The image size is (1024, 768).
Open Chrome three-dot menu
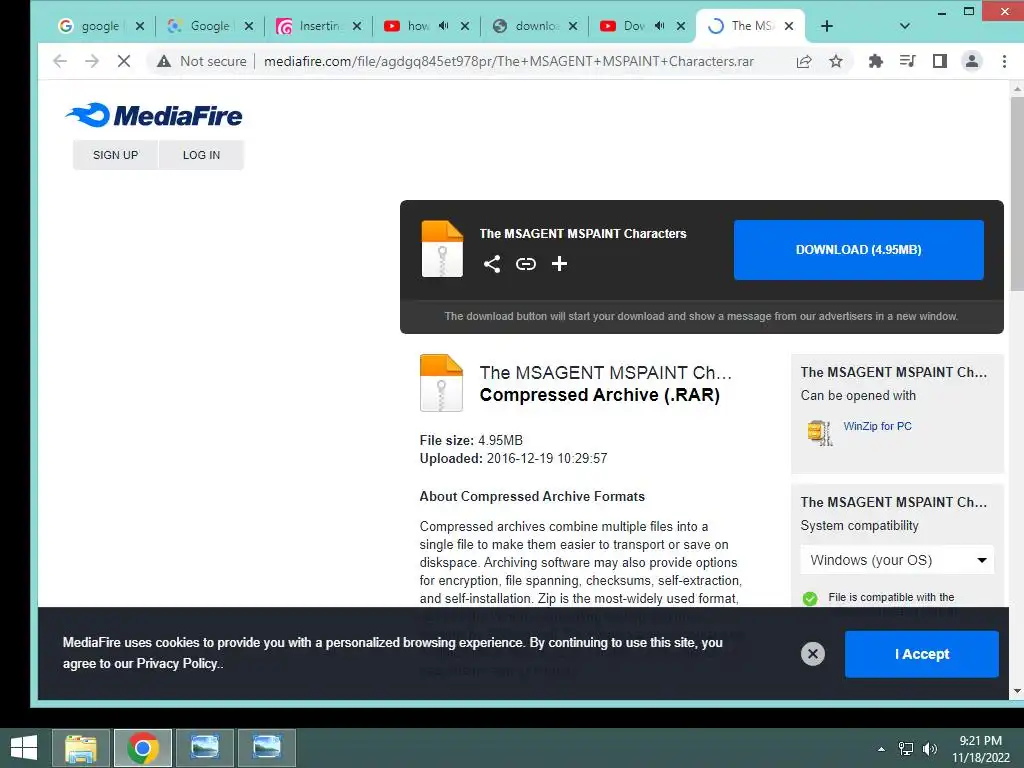click(1004, 61)
